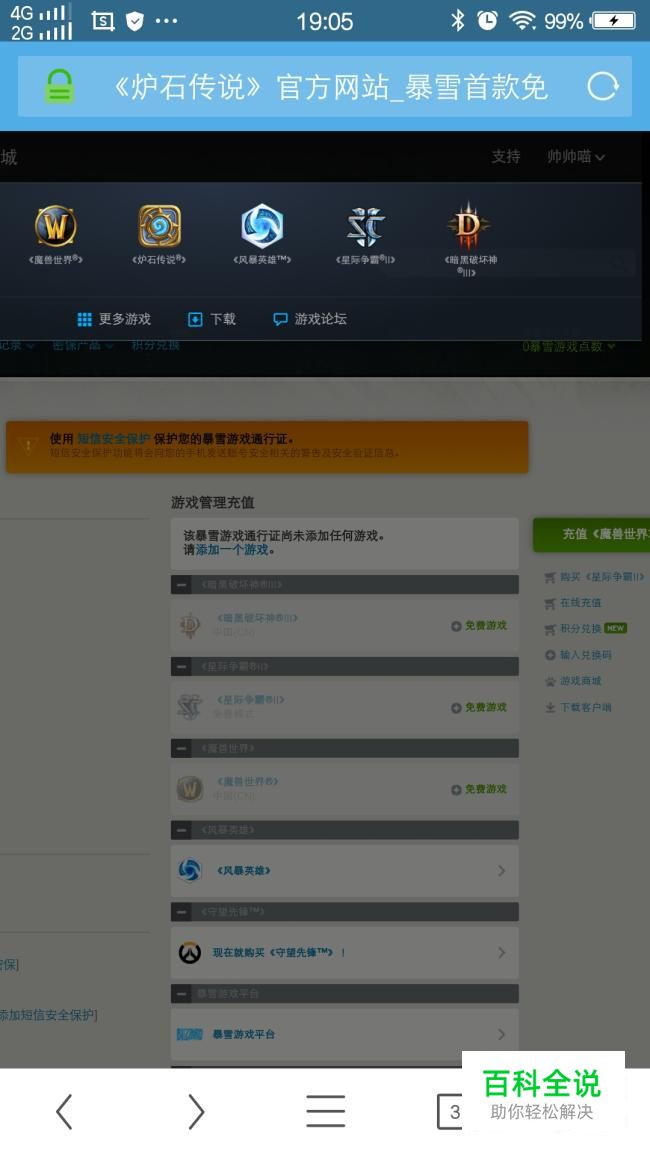Go back with browser back arrow
This screenshot has width=650, height=1155.
(65, 1111)
